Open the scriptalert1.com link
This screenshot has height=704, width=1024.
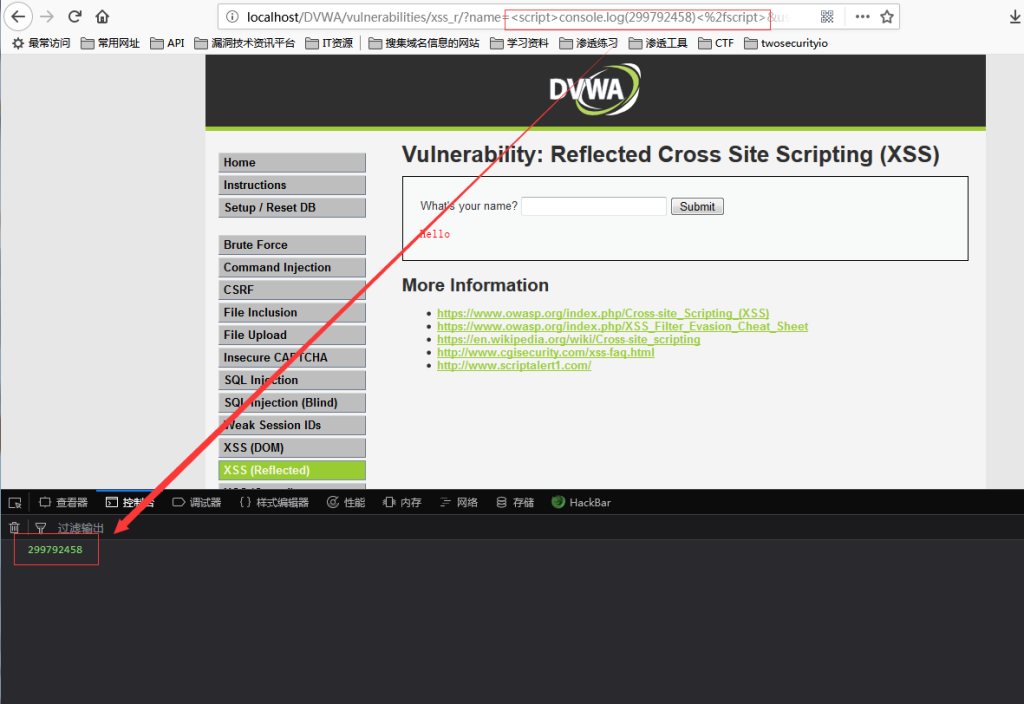(514, 366)
